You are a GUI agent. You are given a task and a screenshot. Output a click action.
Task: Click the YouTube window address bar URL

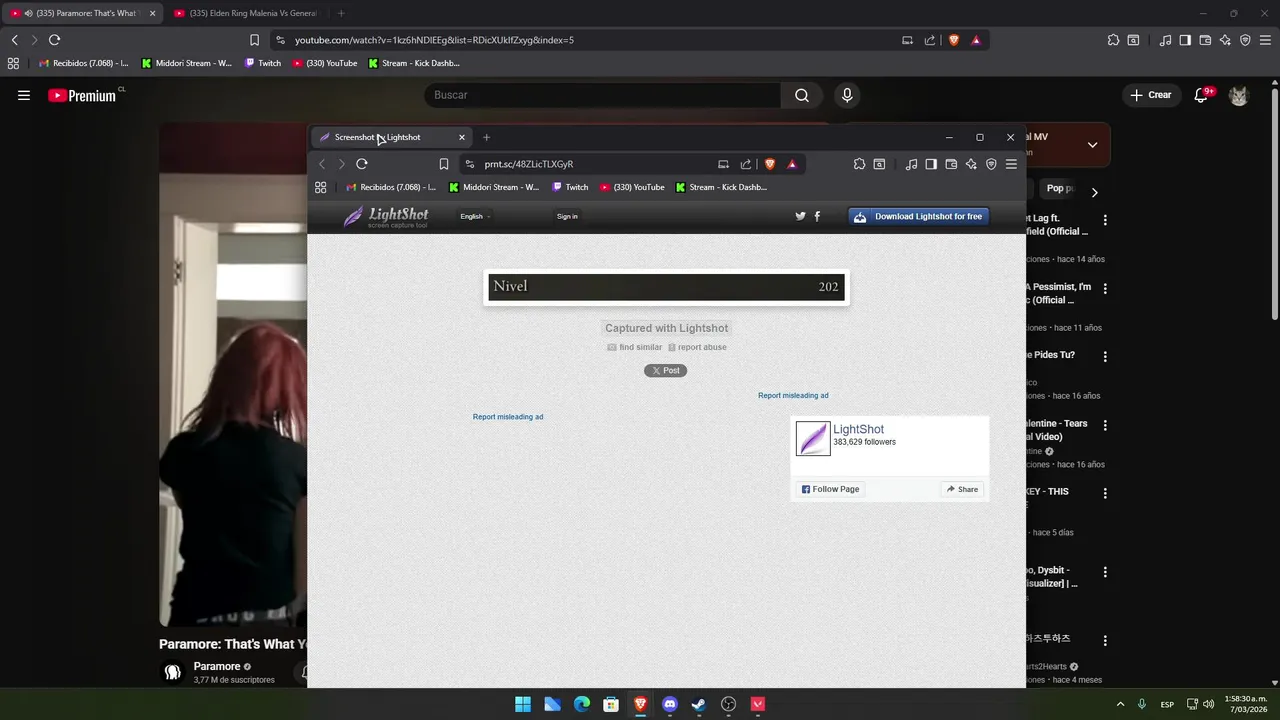(434, 40)
